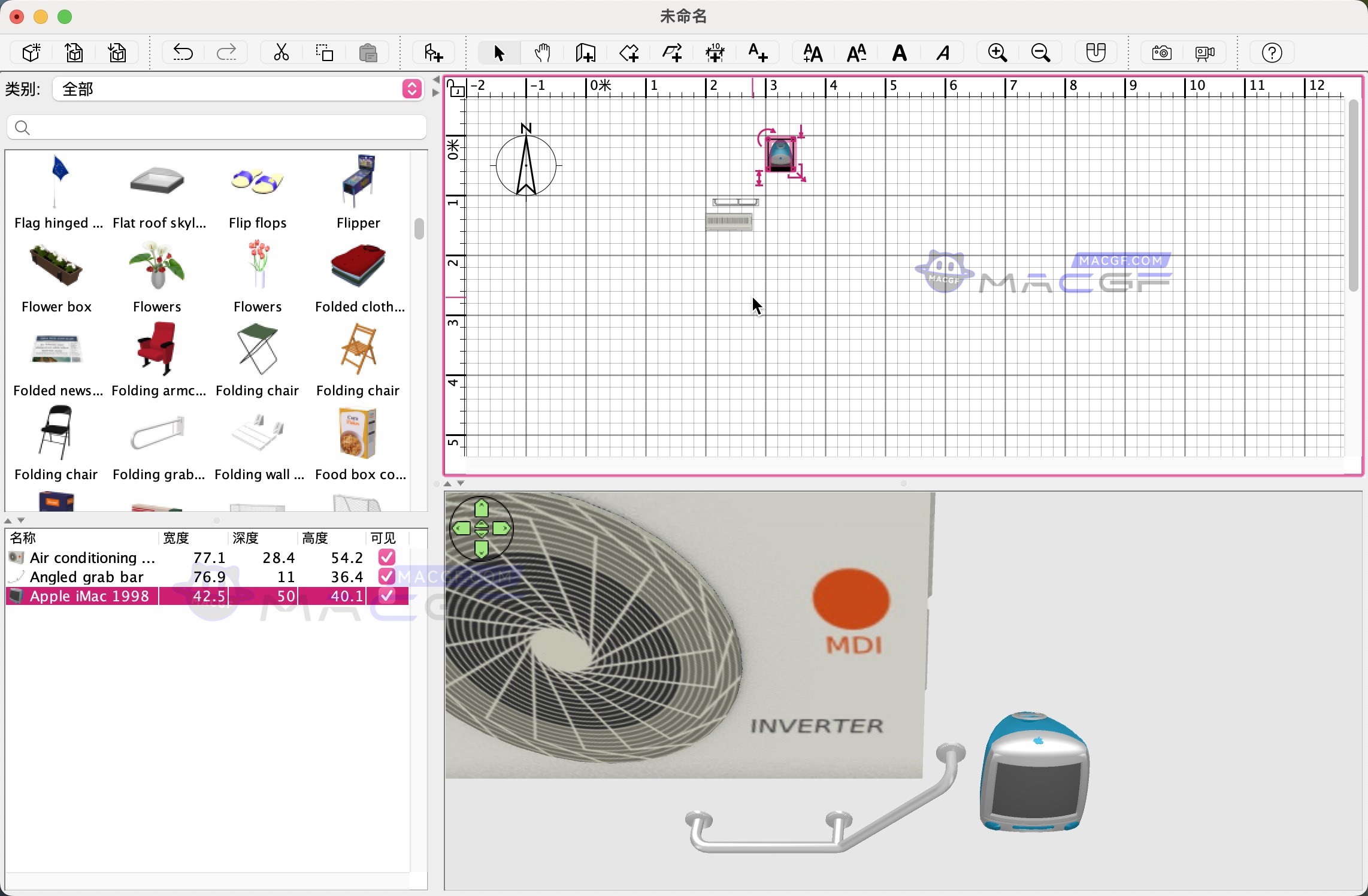The image size is (1368, 896).
Task: Collapse the catalog pane using left-arrow
Action: tap(435, 80)
